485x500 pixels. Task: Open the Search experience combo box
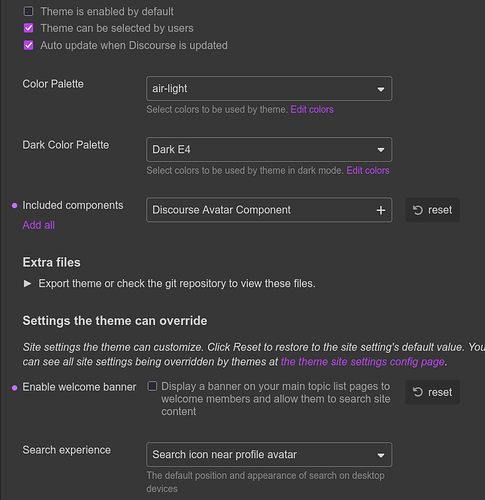coord(269,455)
